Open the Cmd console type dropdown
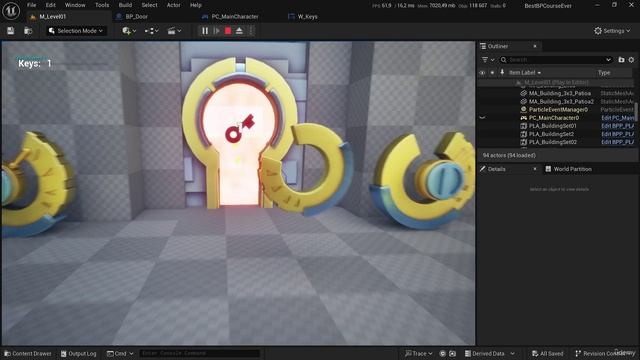This screenshot has width=640, height=360. click(x=120, y=353)
